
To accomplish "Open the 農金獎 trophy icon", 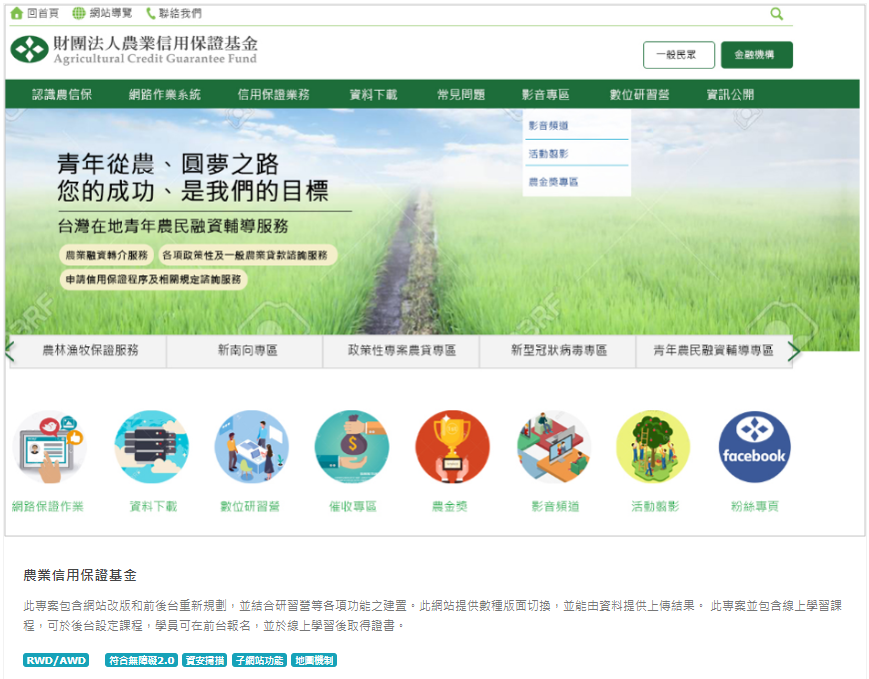I will click(x=452, y=448).
